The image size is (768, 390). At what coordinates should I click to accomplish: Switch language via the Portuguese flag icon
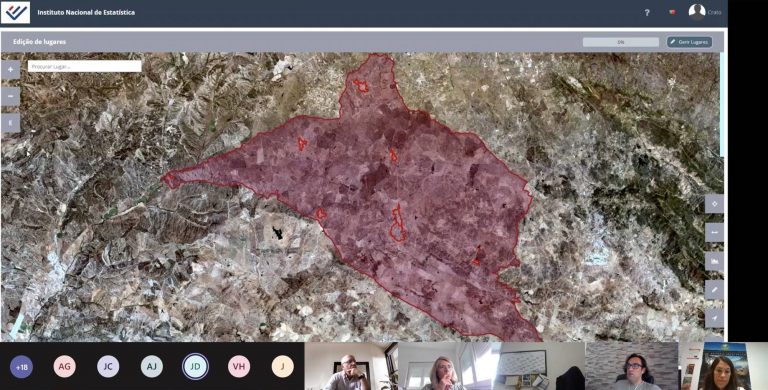672,12
